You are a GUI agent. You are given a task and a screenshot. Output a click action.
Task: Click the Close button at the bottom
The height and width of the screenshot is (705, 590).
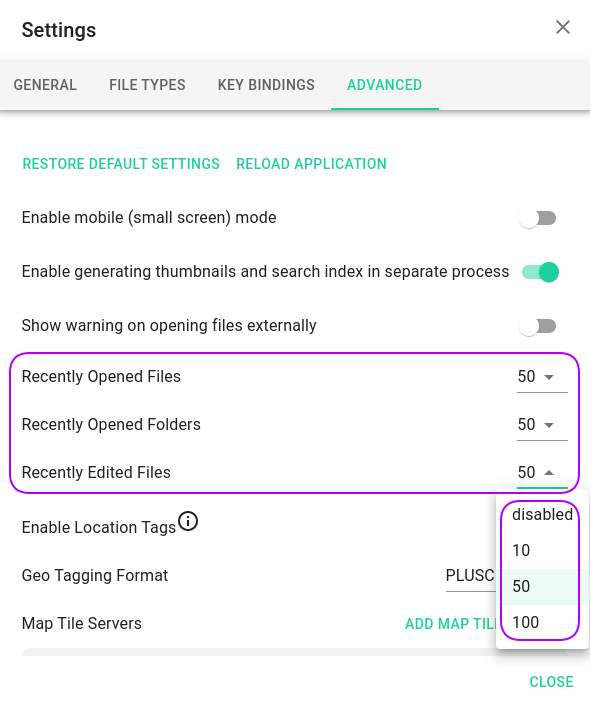coord(551,682)
